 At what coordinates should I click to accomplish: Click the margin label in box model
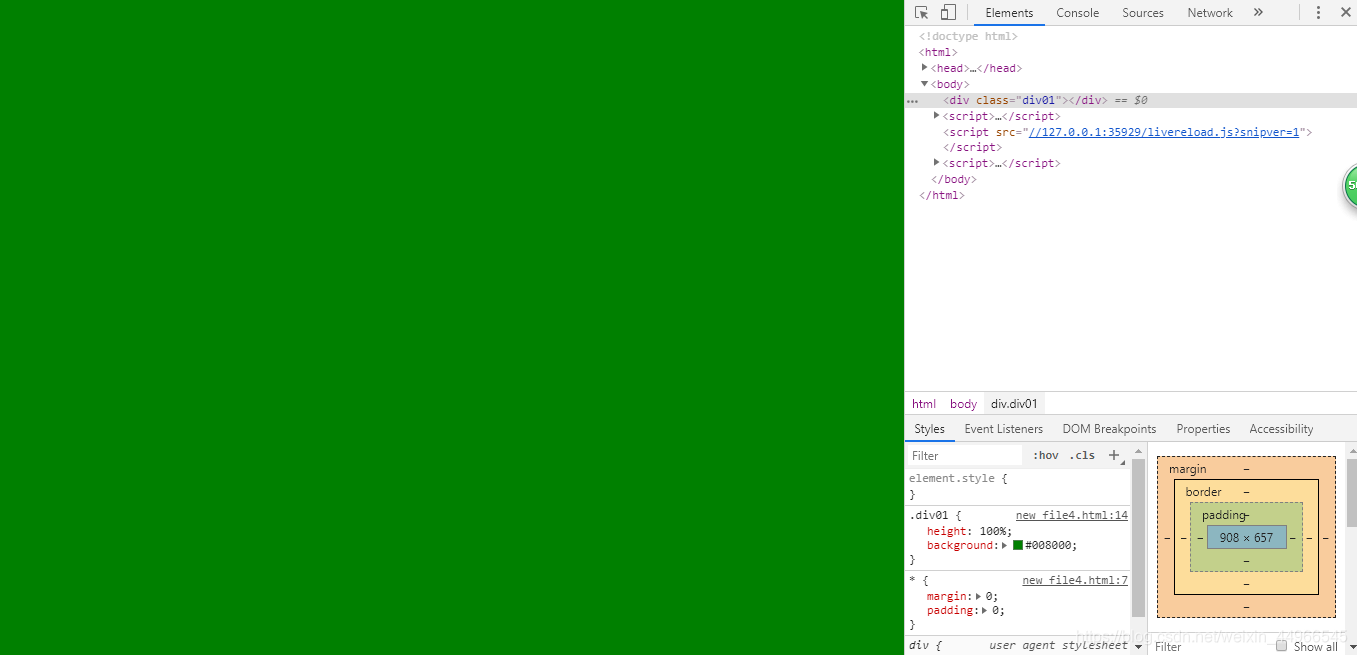[1187, 469]
